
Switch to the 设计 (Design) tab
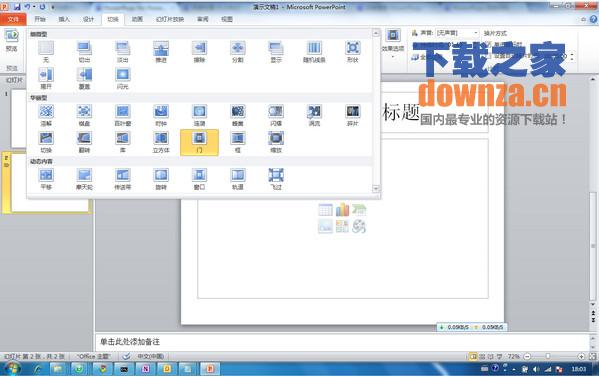coord(89,19)
